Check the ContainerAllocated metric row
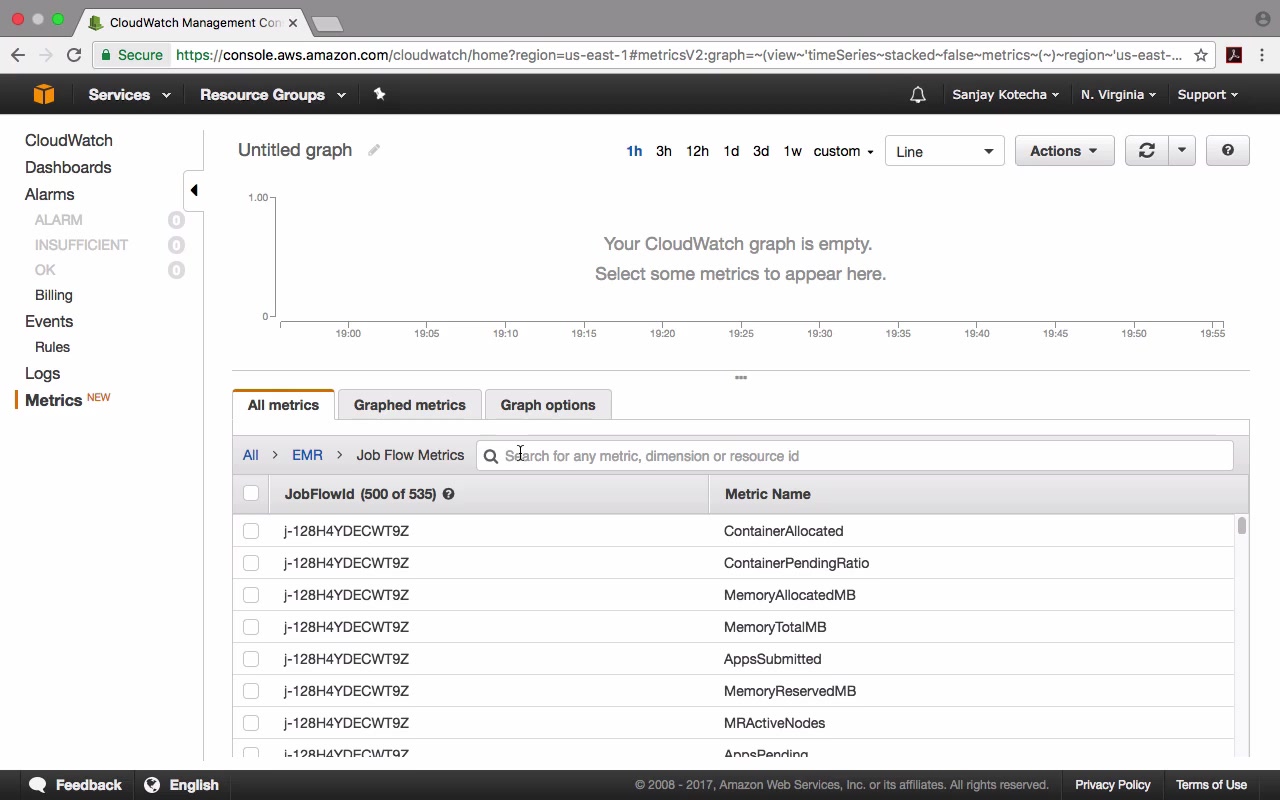Image resolution: width=1280 pixels, height=800 pixels. pyautogui.click(x=251, y=531)
